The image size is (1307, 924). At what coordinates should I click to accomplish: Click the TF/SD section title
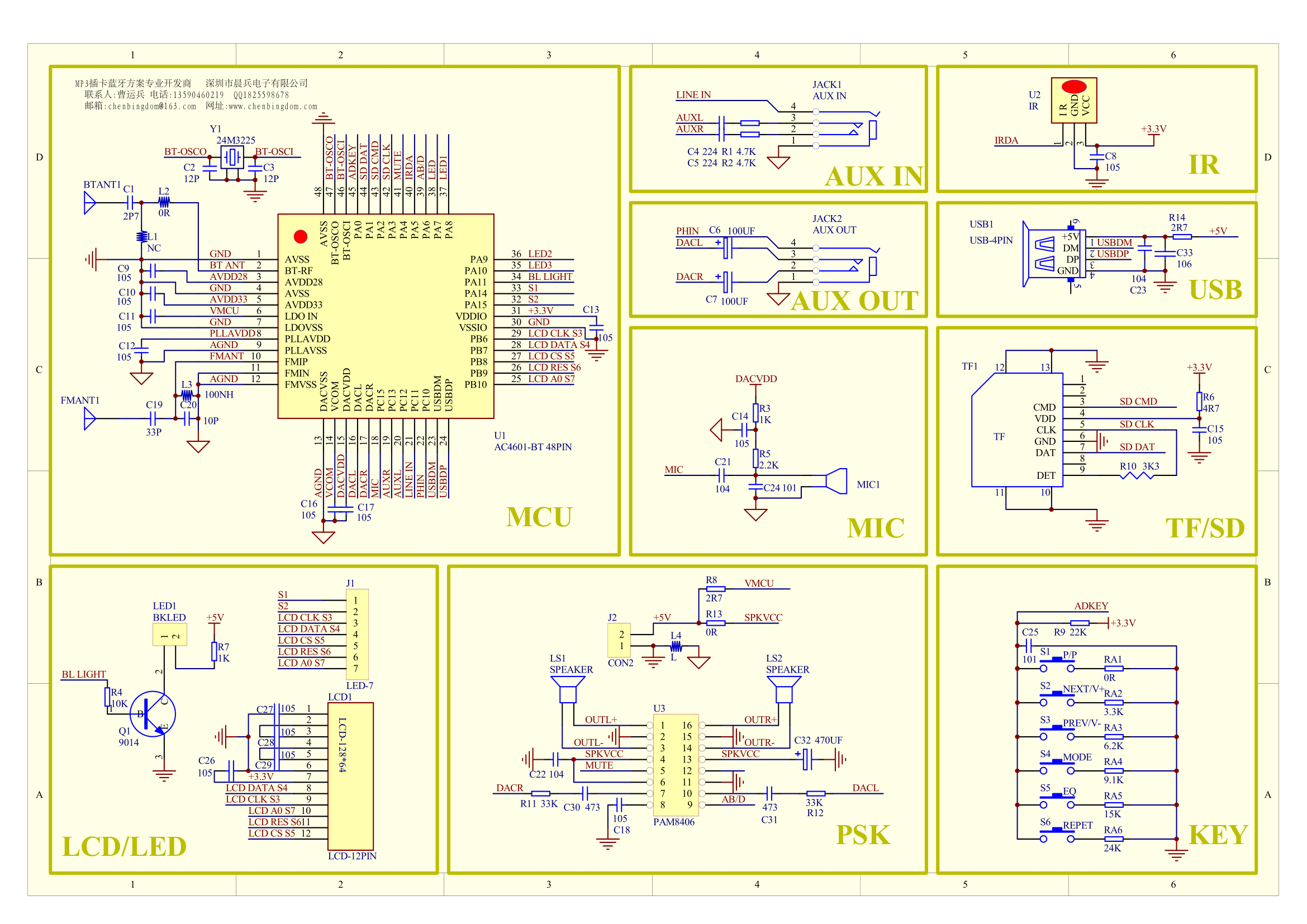(x=1205, y=528)
